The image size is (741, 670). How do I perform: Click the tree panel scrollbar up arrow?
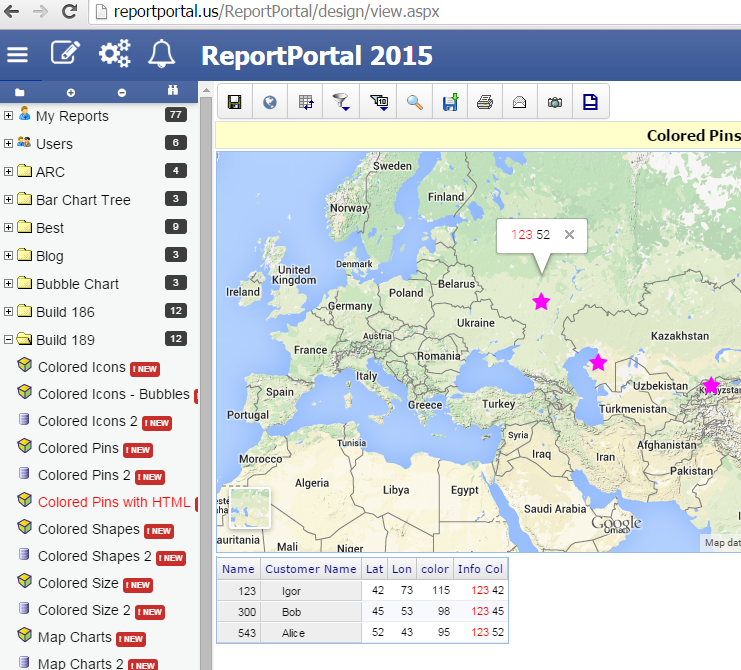pos(206,90)
